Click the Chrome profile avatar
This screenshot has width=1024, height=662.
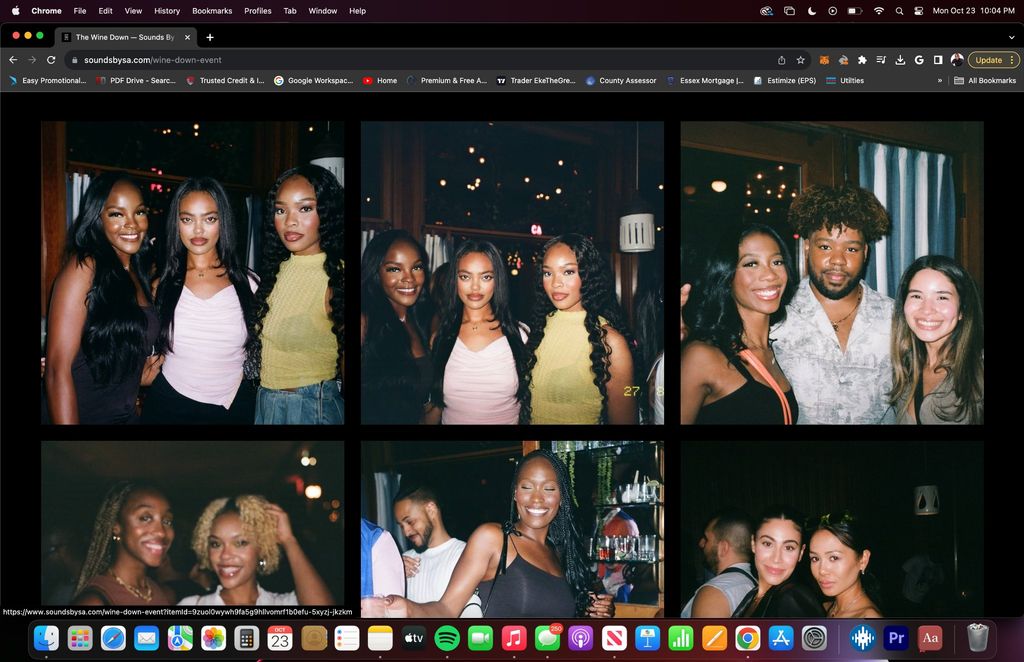pyautogui.click(x=957, y=60)
